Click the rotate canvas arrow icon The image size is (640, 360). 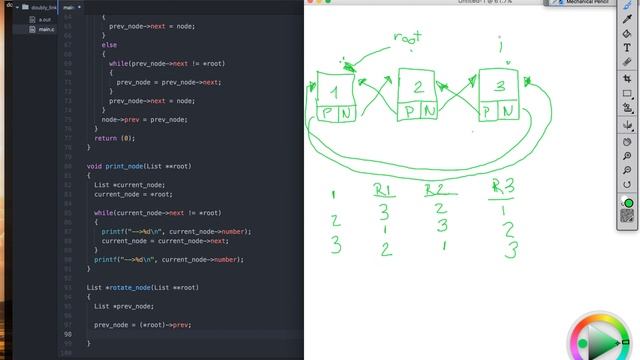(x=627, y=184)
